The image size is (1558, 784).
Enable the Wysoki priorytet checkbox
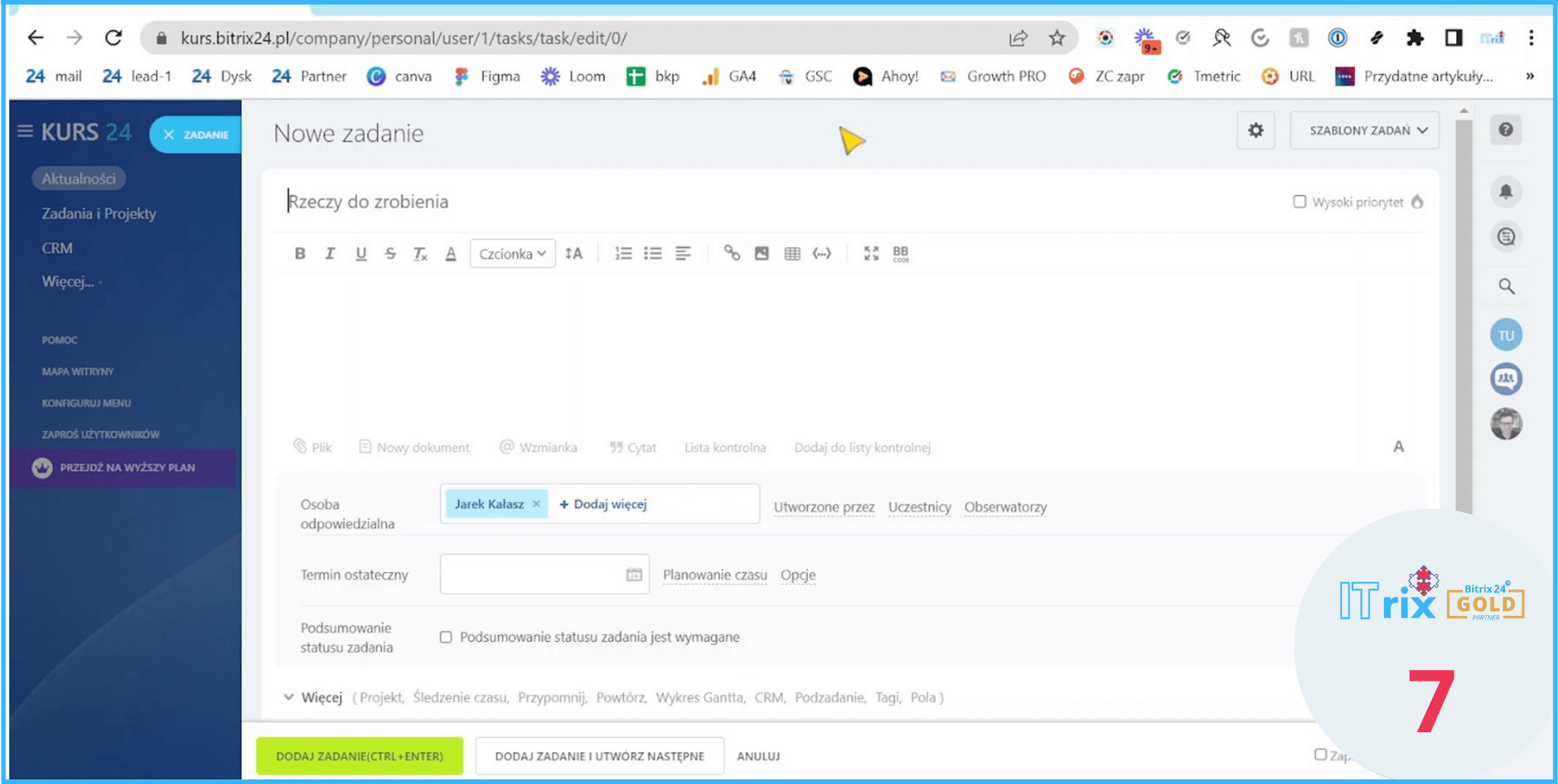click(1299, 202)
